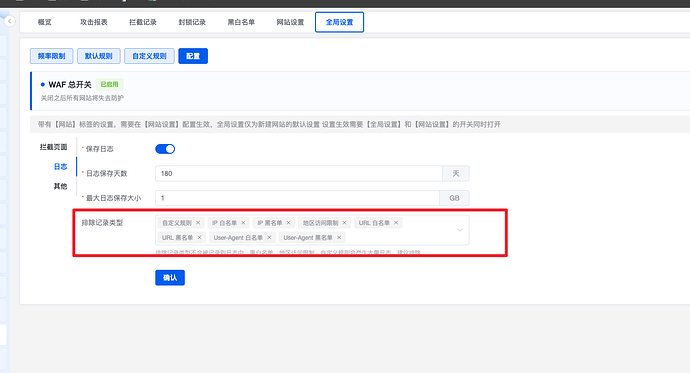Remove the User-Agent 黑名单 tag

(x=339, y=238)
